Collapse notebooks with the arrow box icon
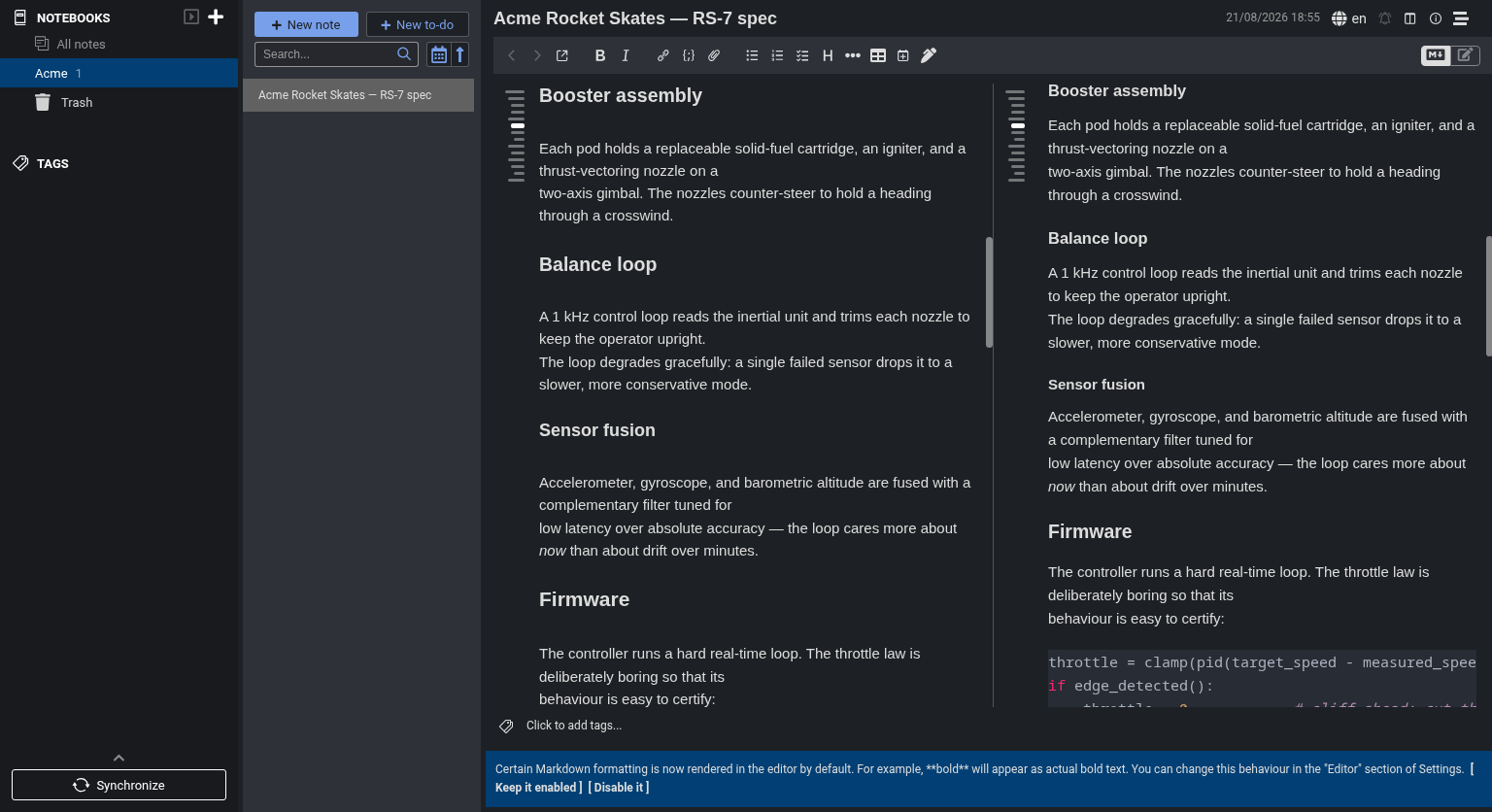The image size is (1492, 812). pyautogui.click(x=191, y=17)
